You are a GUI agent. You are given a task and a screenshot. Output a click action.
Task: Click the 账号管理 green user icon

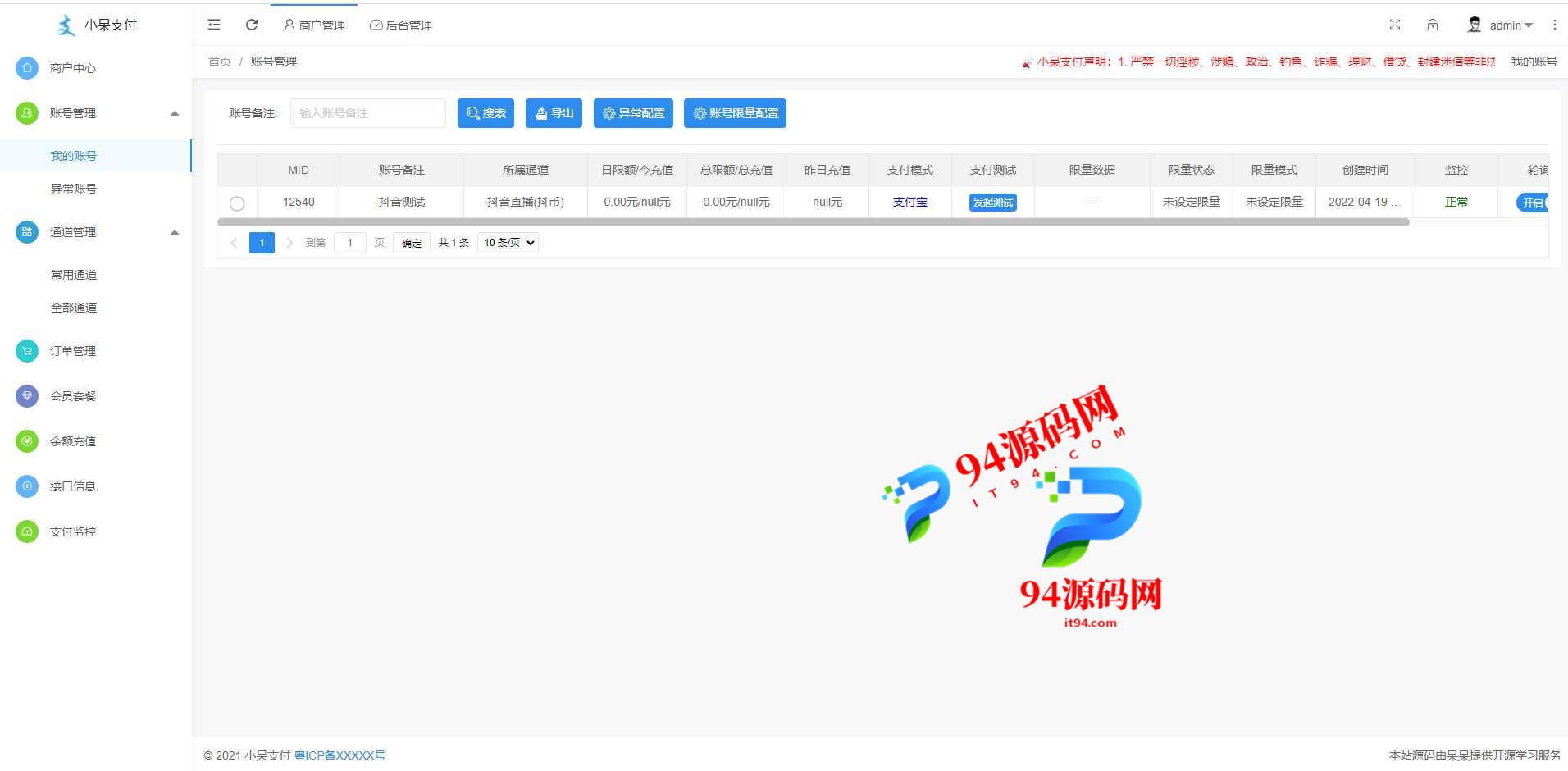pos(27,113)
